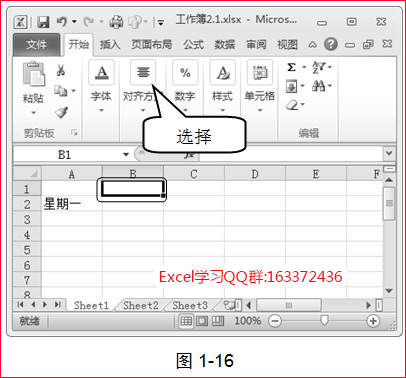Click the Excel application icon in title bar
406x378 pixels.
pos(21,22)
